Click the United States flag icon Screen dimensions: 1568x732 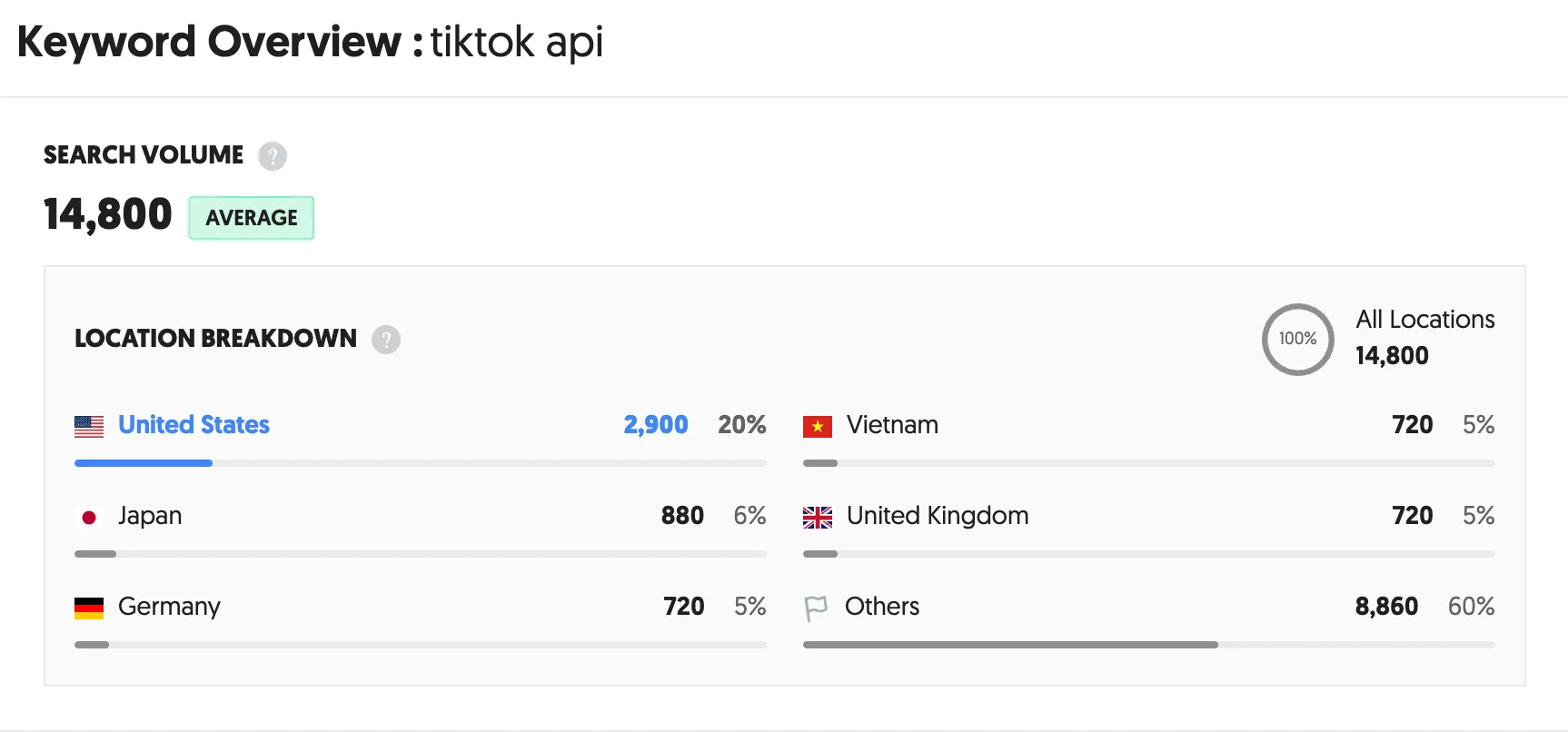coord(89,425)
